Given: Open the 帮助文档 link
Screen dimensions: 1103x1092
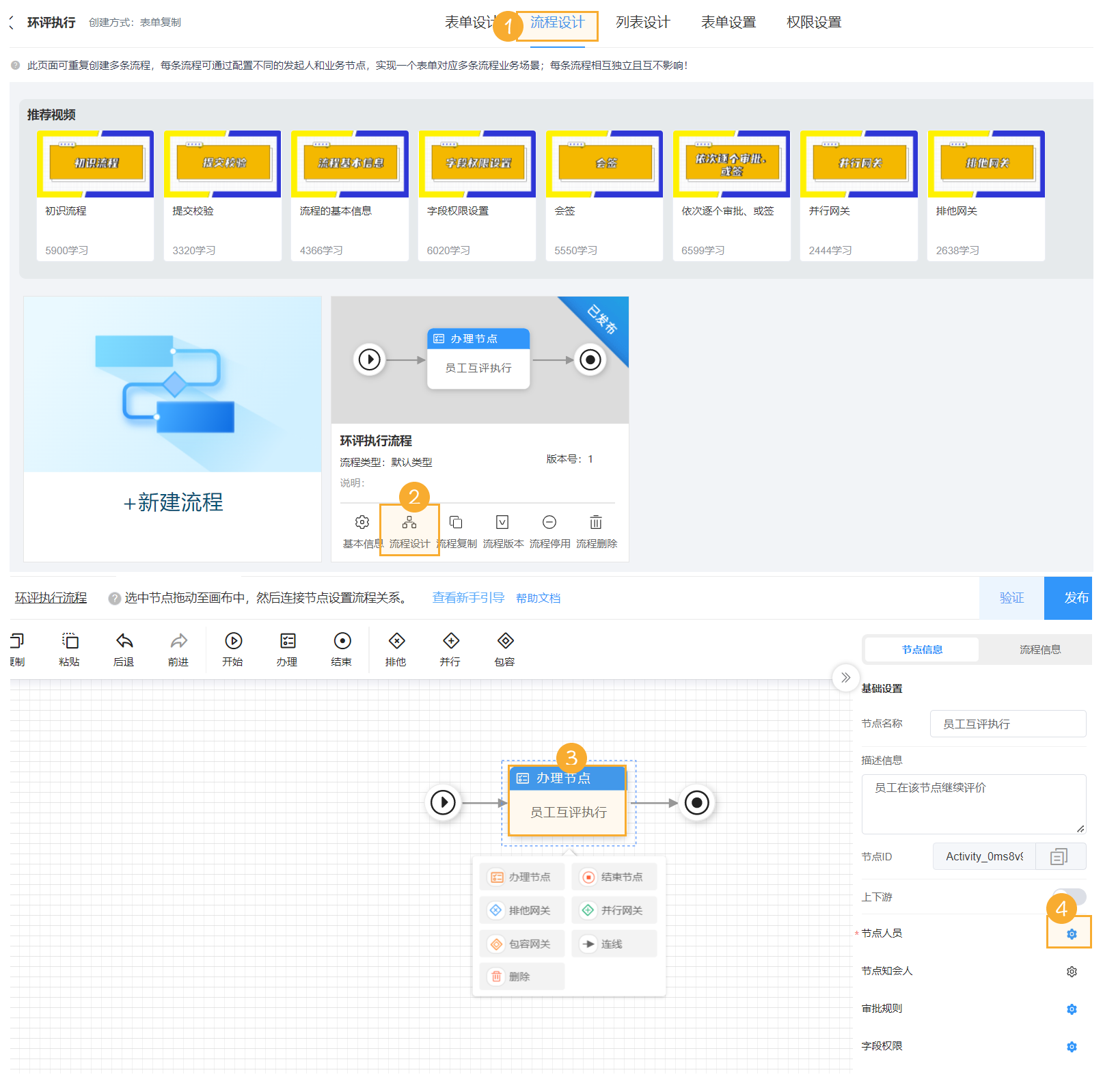Looking at the screenshot, I should (x=538, y=597).
